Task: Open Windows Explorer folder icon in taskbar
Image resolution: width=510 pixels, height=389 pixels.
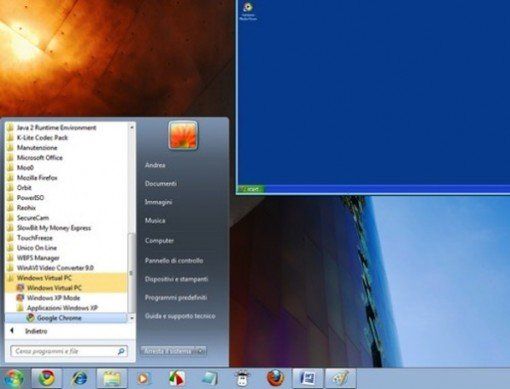Action: 112,378
